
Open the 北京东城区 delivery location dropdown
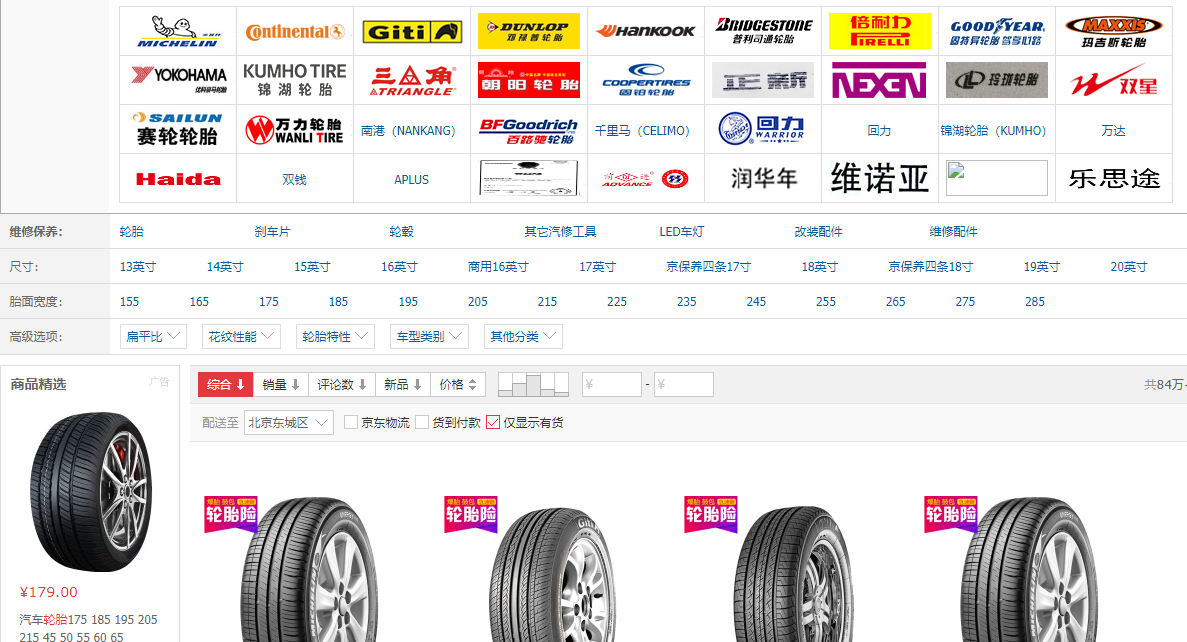288,422
